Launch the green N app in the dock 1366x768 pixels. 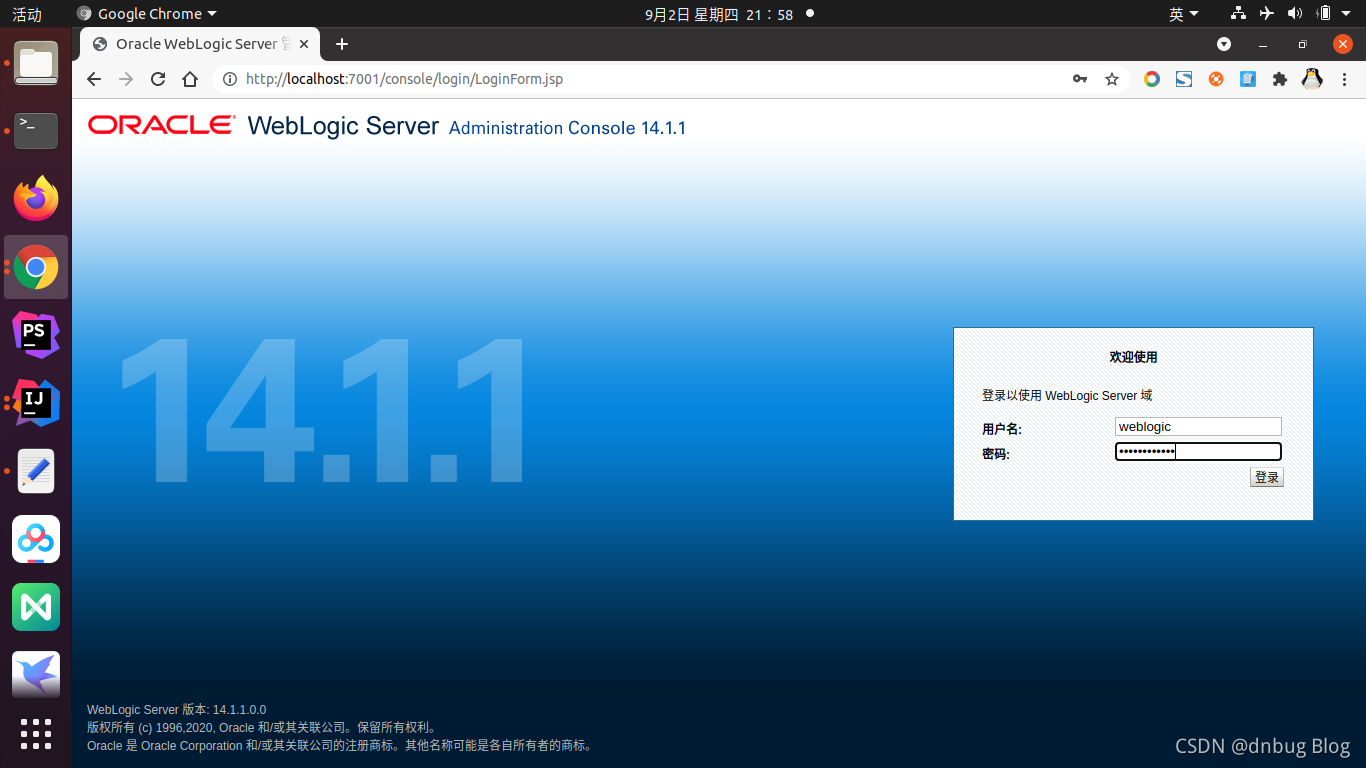(x=36, y=607)
